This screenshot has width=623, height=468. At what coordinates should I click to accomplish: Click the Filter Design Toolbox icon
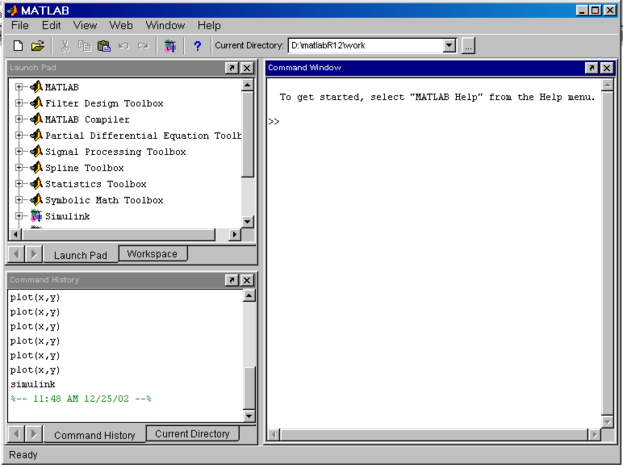coord(37,102)
